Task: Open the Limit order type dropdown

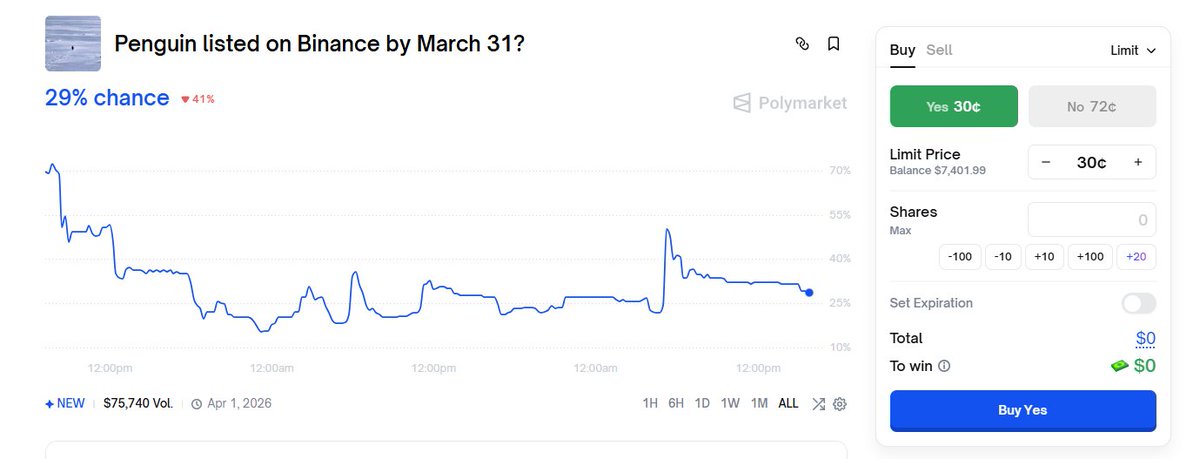Action: point(1133,50)
